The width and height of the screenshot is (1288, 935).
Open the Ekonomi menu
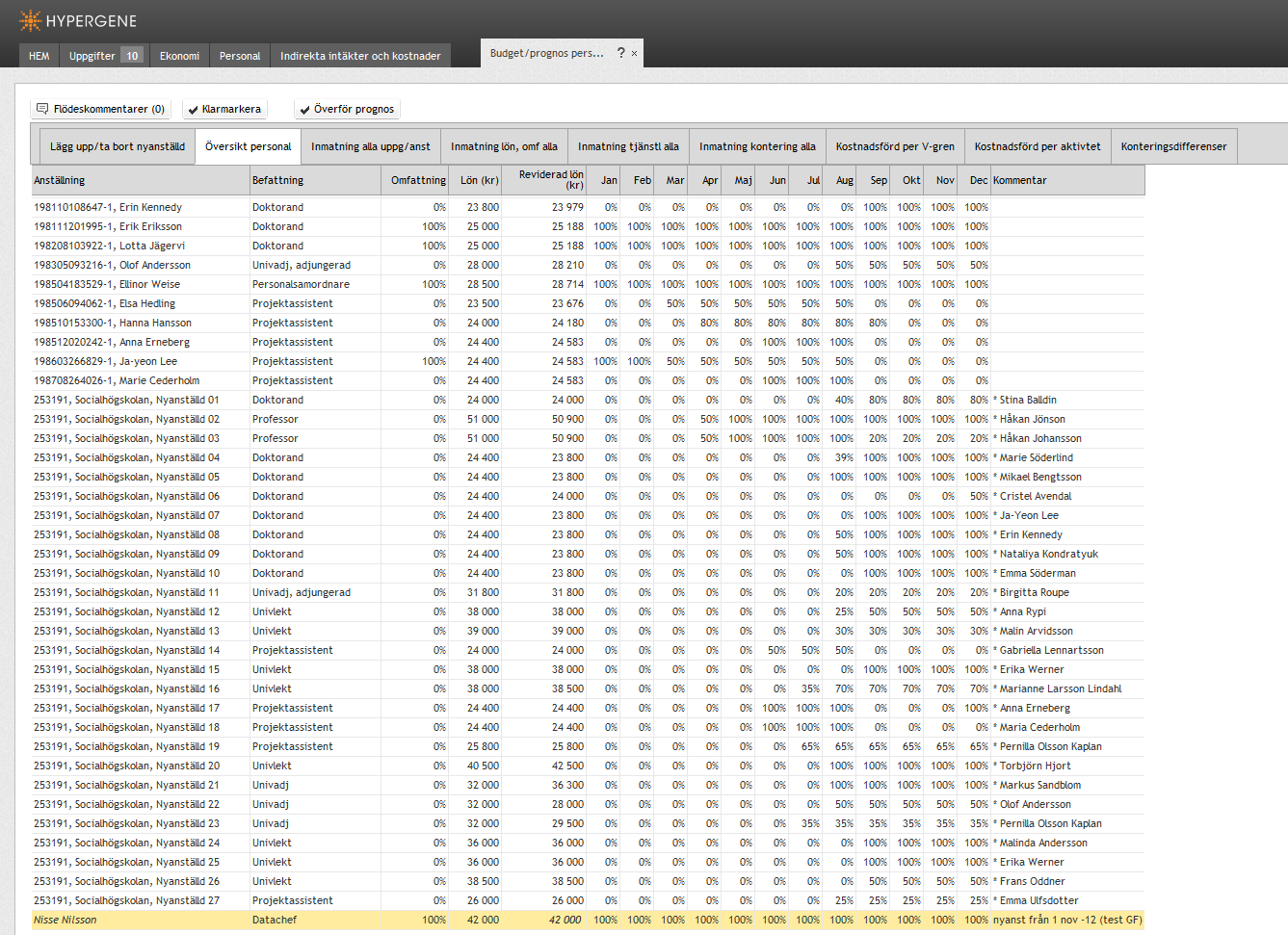point(179,56)
